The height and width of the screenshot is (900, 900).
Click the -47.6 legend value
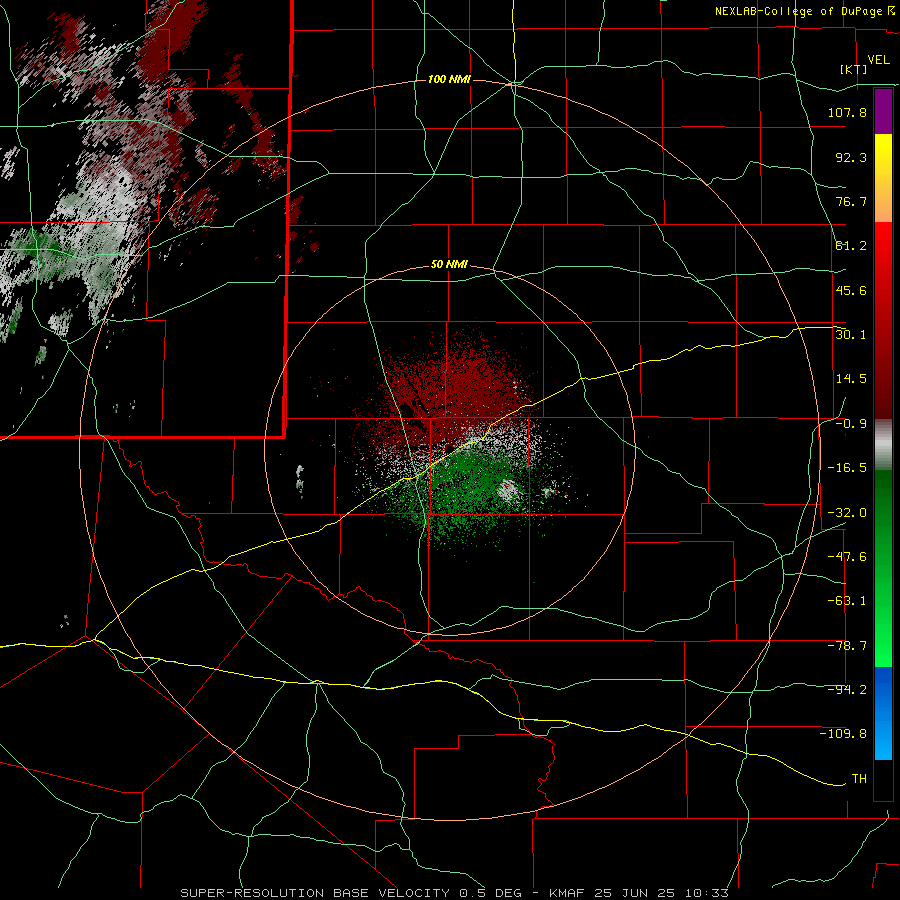pos(847,557)
